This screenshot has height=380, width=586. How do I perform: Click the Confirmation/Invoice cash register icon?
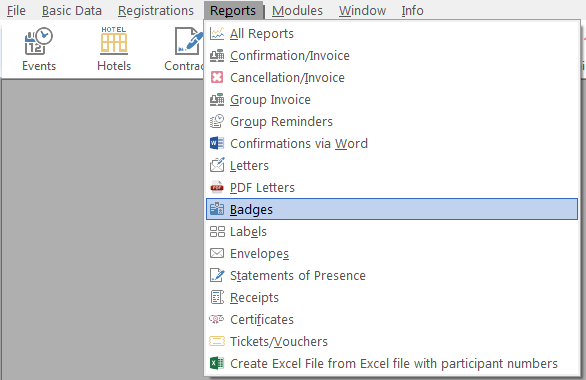[217, 56]
